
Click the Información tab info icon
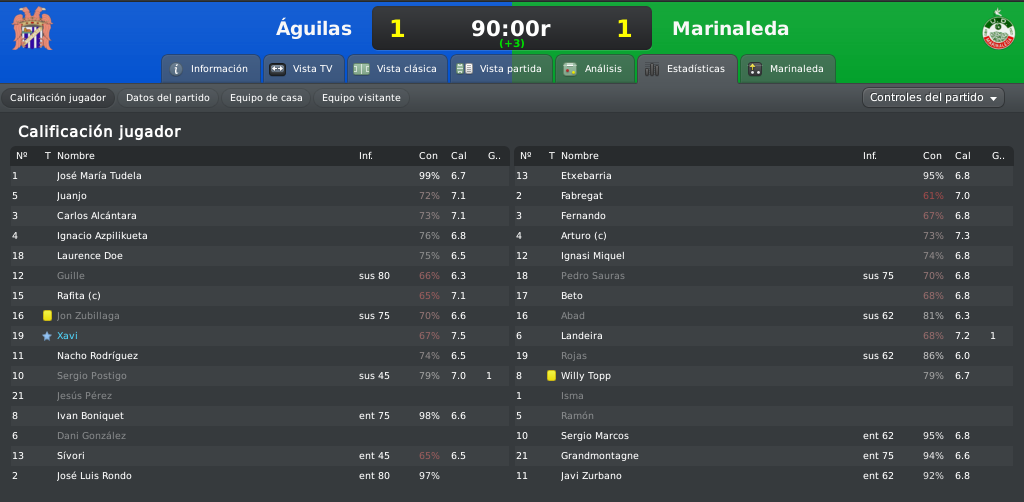click(176, 69)
